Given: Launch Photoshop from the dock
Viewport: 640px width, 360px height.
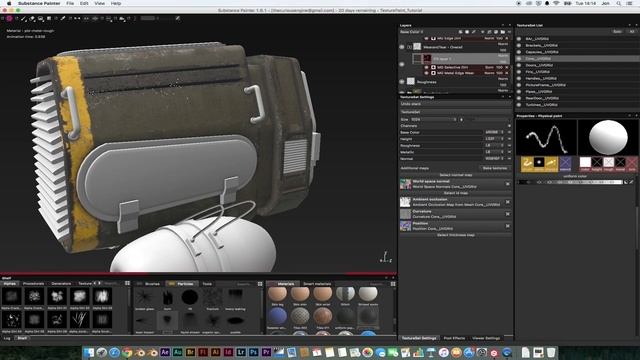Looking at the screenshot, I should [x=254, y=352].
